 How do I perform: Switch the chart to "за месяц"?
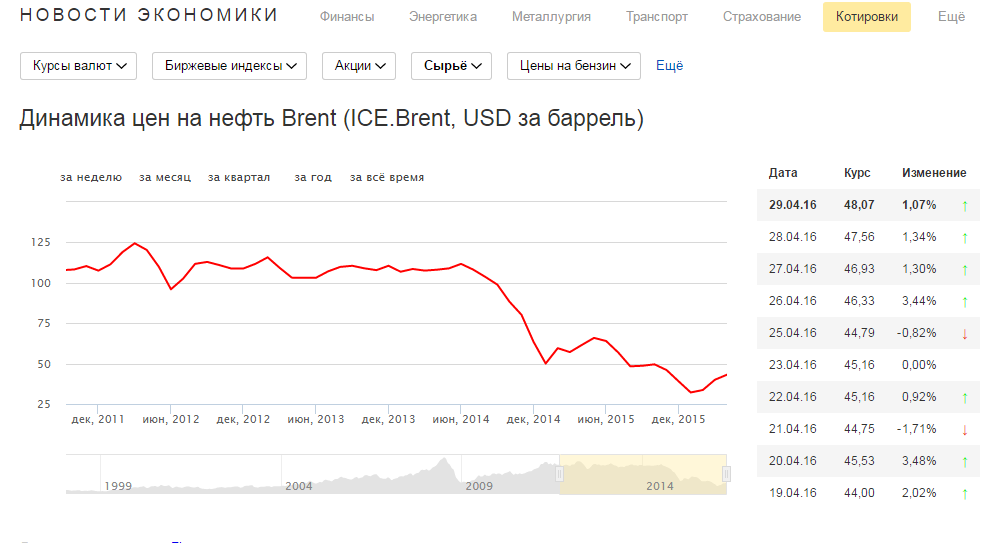(165, 178)
